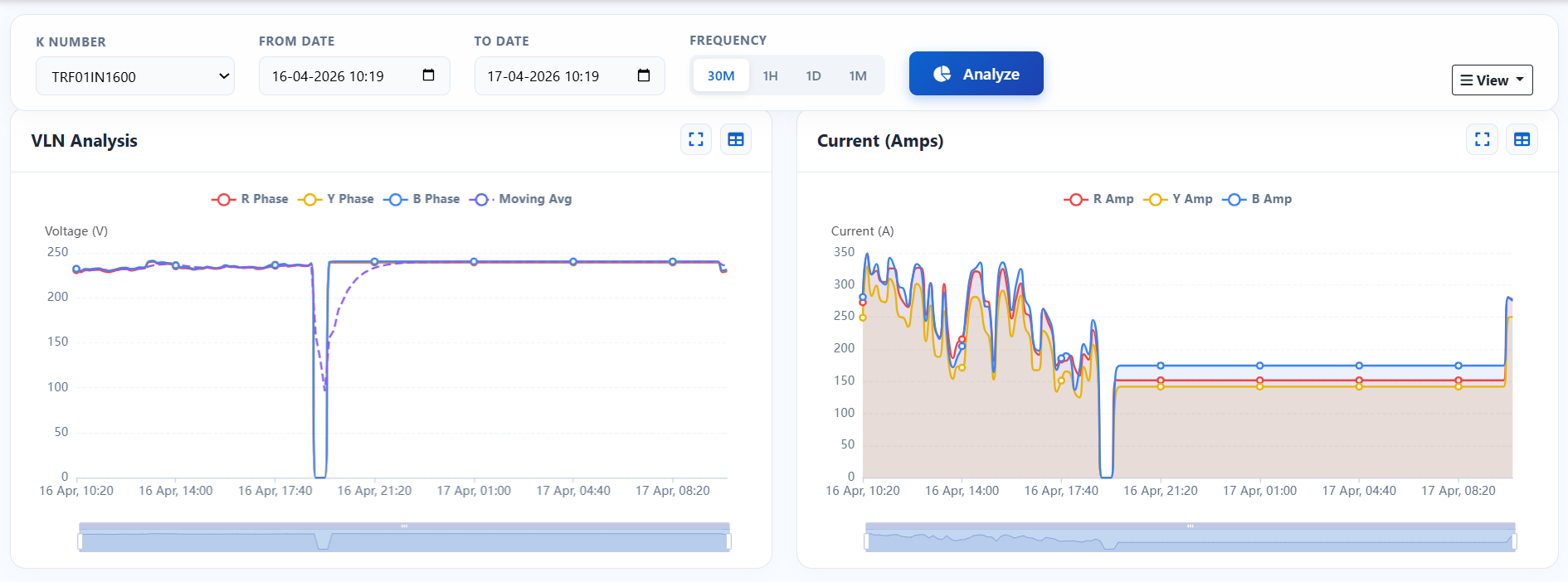This screenshot has width=1568, height=582.
Task: Open table view for Current (Amps)
Action: pos(1522,139)
